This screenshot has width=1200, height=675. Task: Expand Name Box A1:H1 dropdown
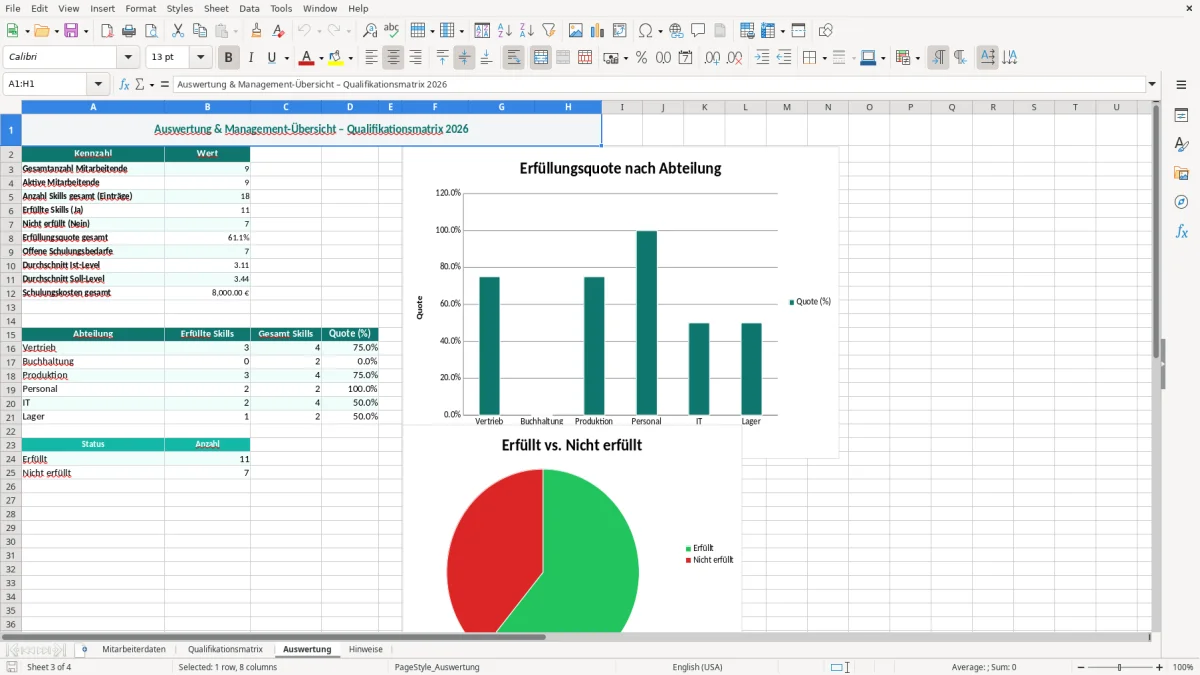coord(98,85)
